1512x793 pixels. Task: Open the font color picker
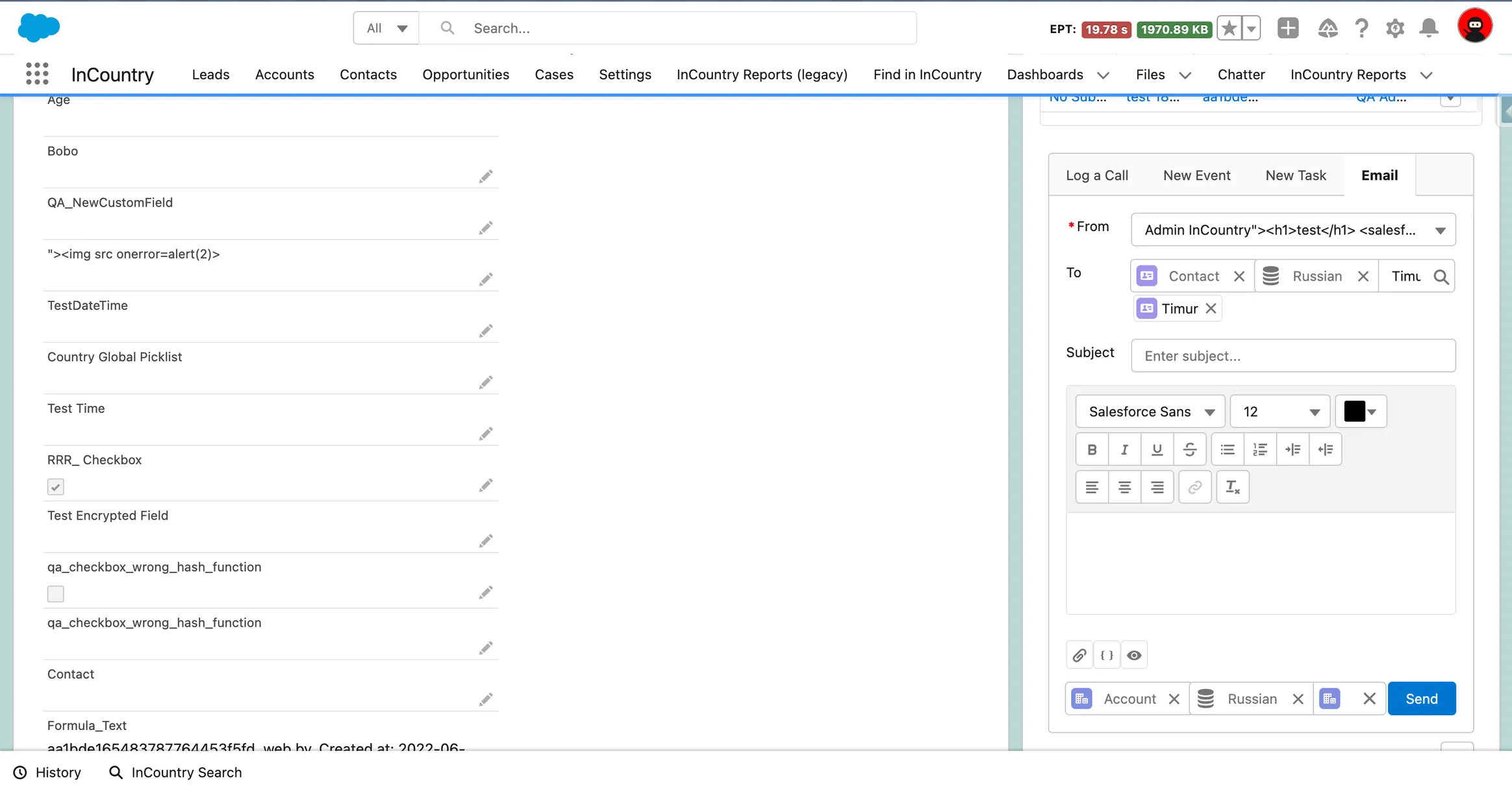coord(1361,411)
